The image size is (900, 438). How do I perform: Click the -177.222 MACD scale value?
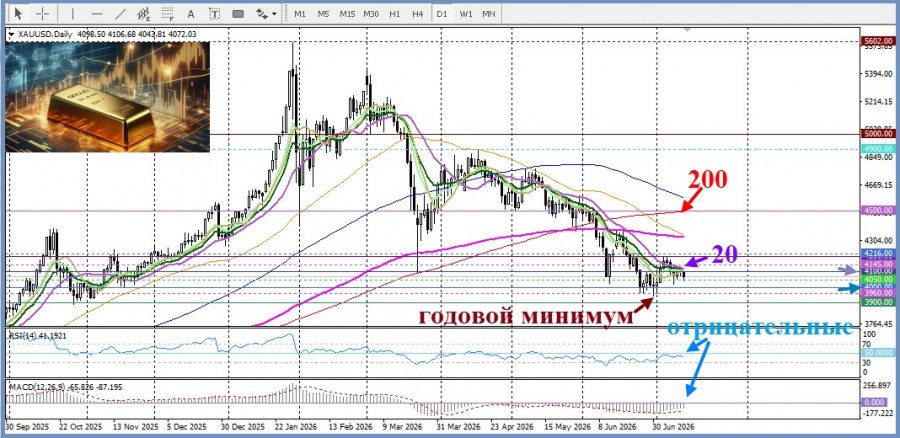tap(878, 413)
